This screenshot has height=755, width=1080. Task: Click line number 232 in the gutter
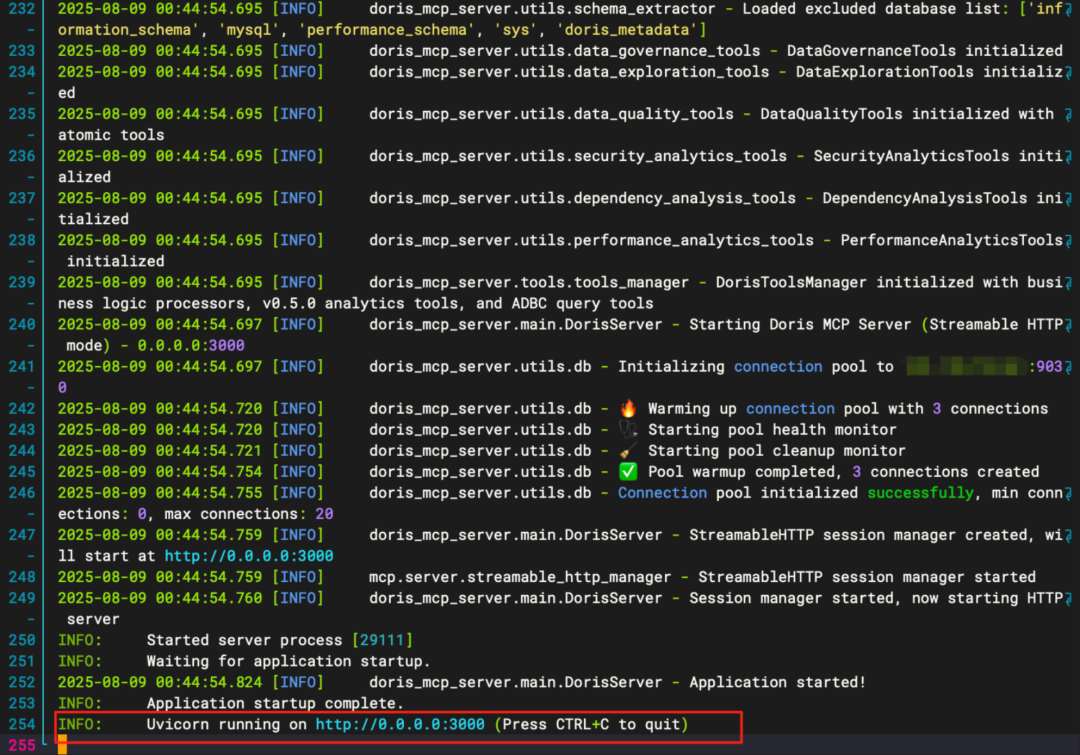[22, 9]
